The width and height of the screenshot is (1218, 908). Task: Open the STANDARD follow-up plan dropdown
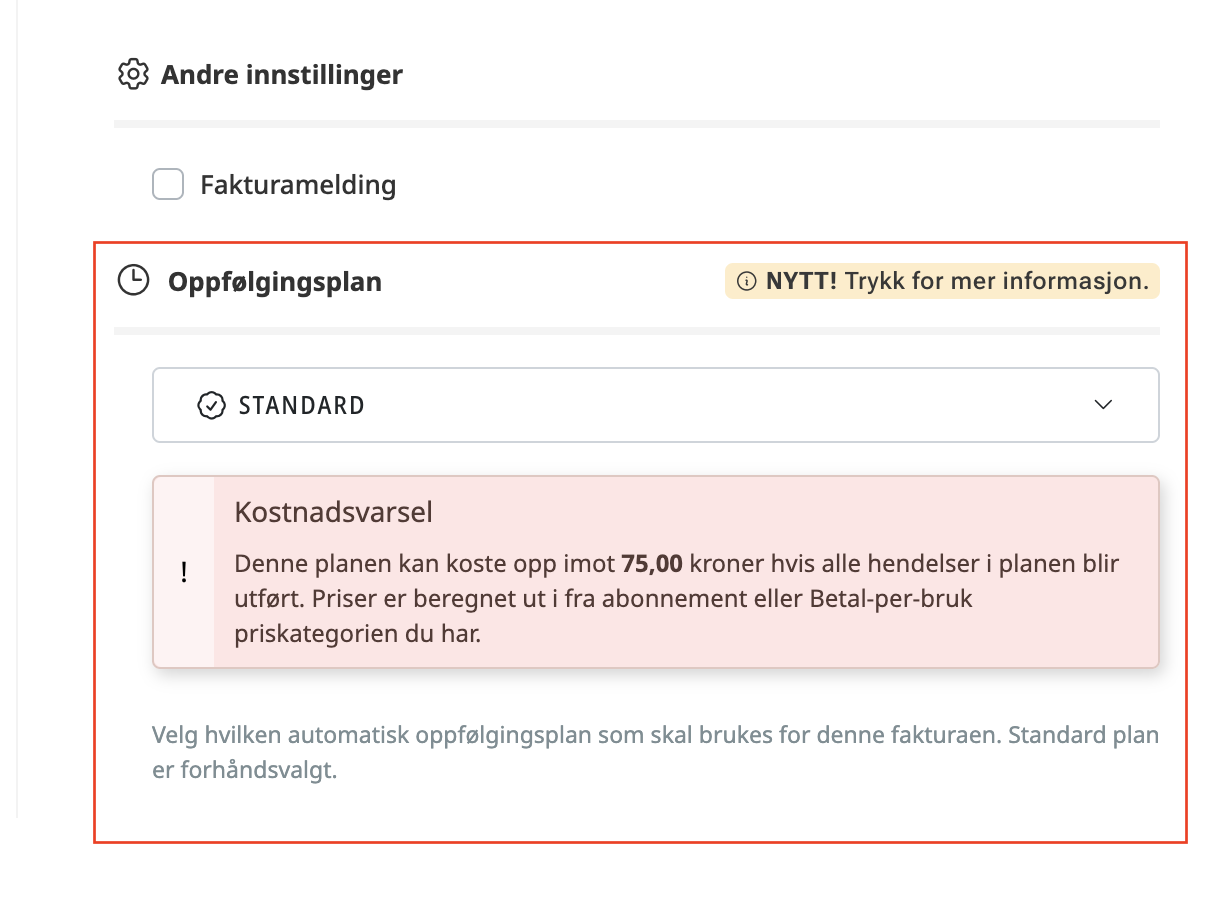(655, 405)
